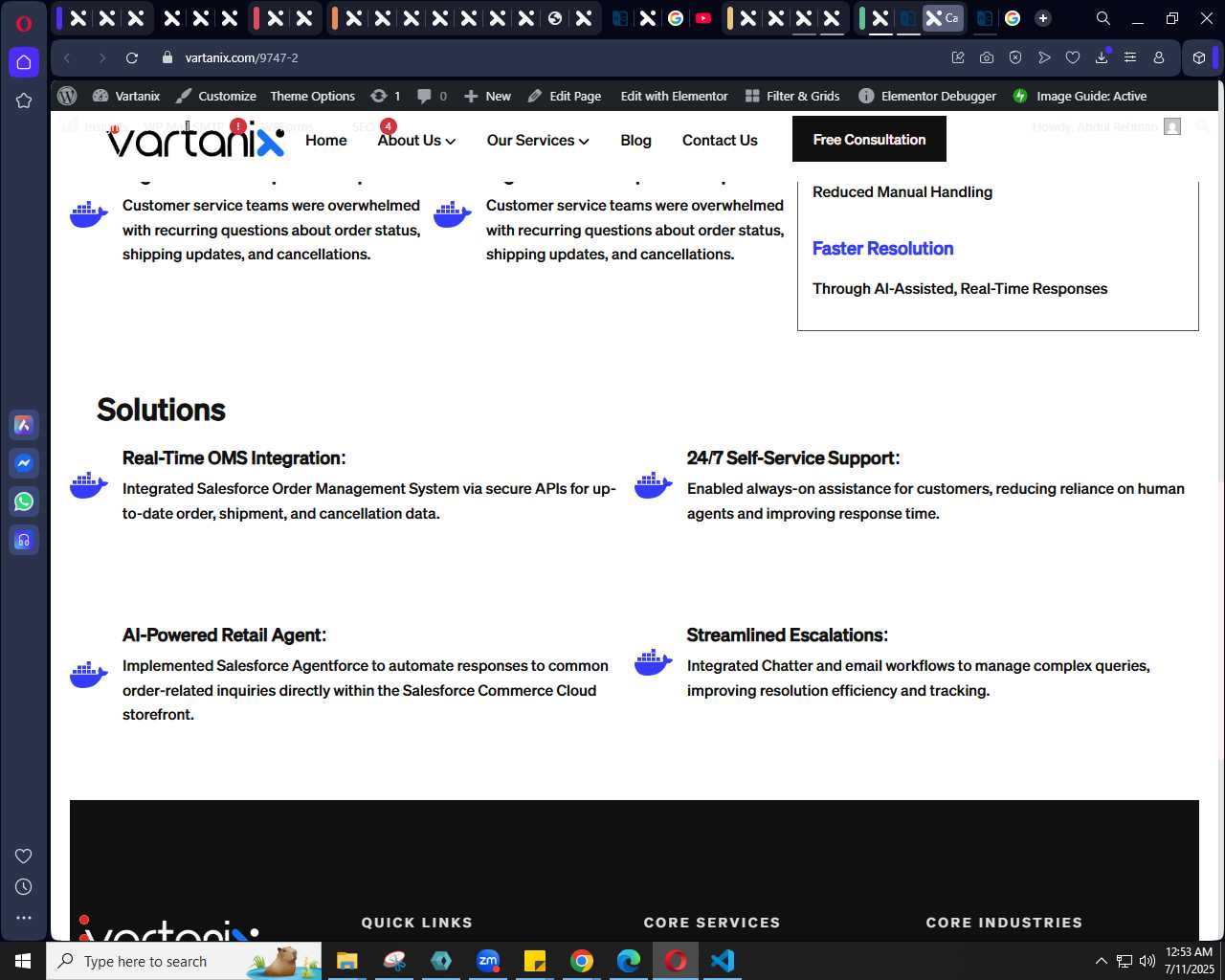Viewport: 1225px width, 980px height.
Task: Open Pinboards heart icon in the sidebar
Action: click(x=24, y=856)
